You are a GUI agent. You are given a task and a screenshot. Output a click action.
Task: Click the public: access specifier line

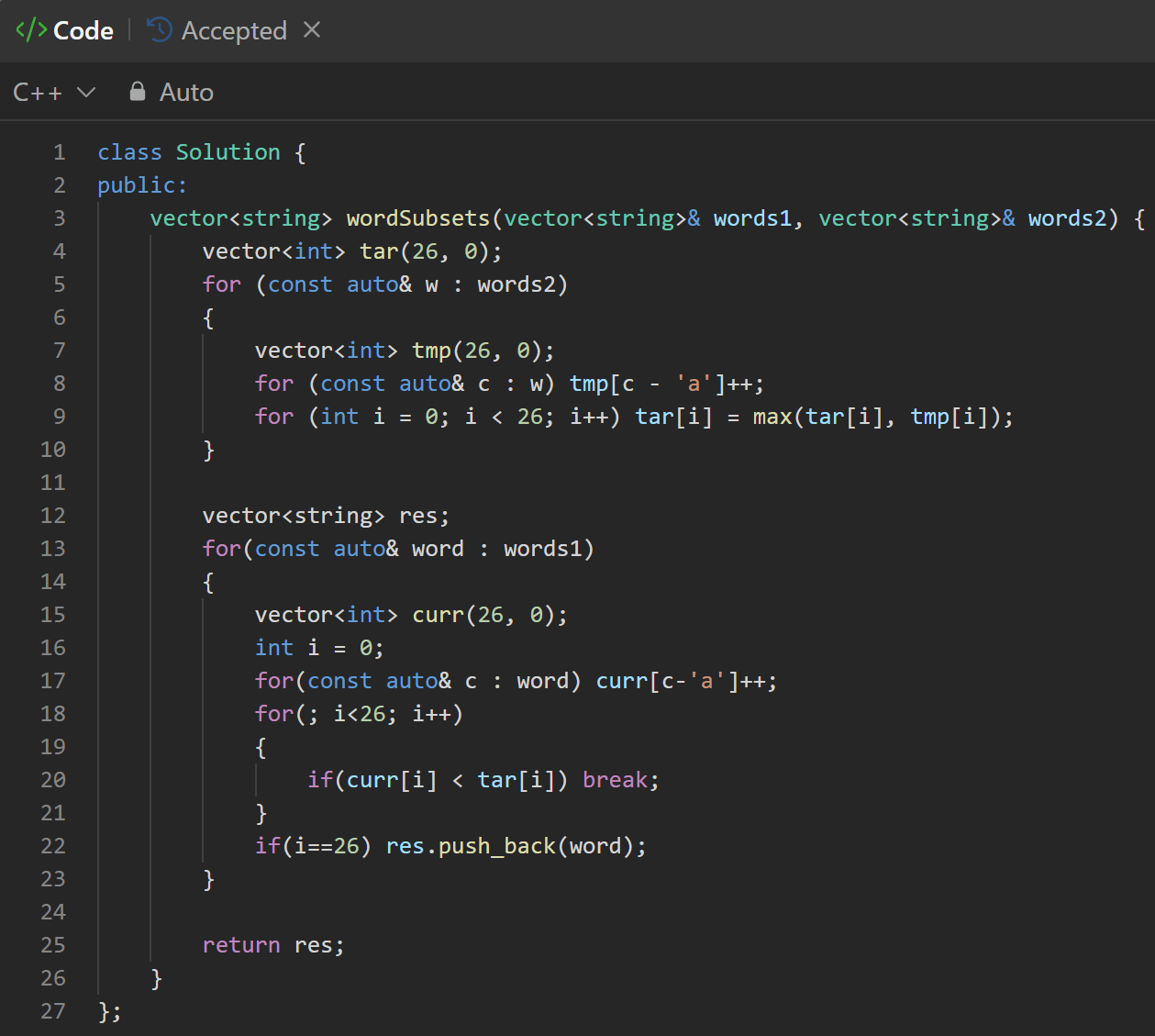click(142, 185)
